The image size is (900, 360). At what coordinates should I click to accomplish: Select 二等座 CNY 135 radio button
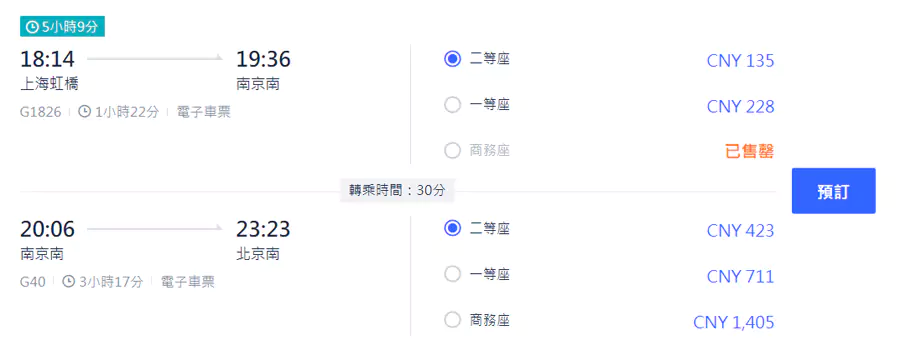pos(452,59)
